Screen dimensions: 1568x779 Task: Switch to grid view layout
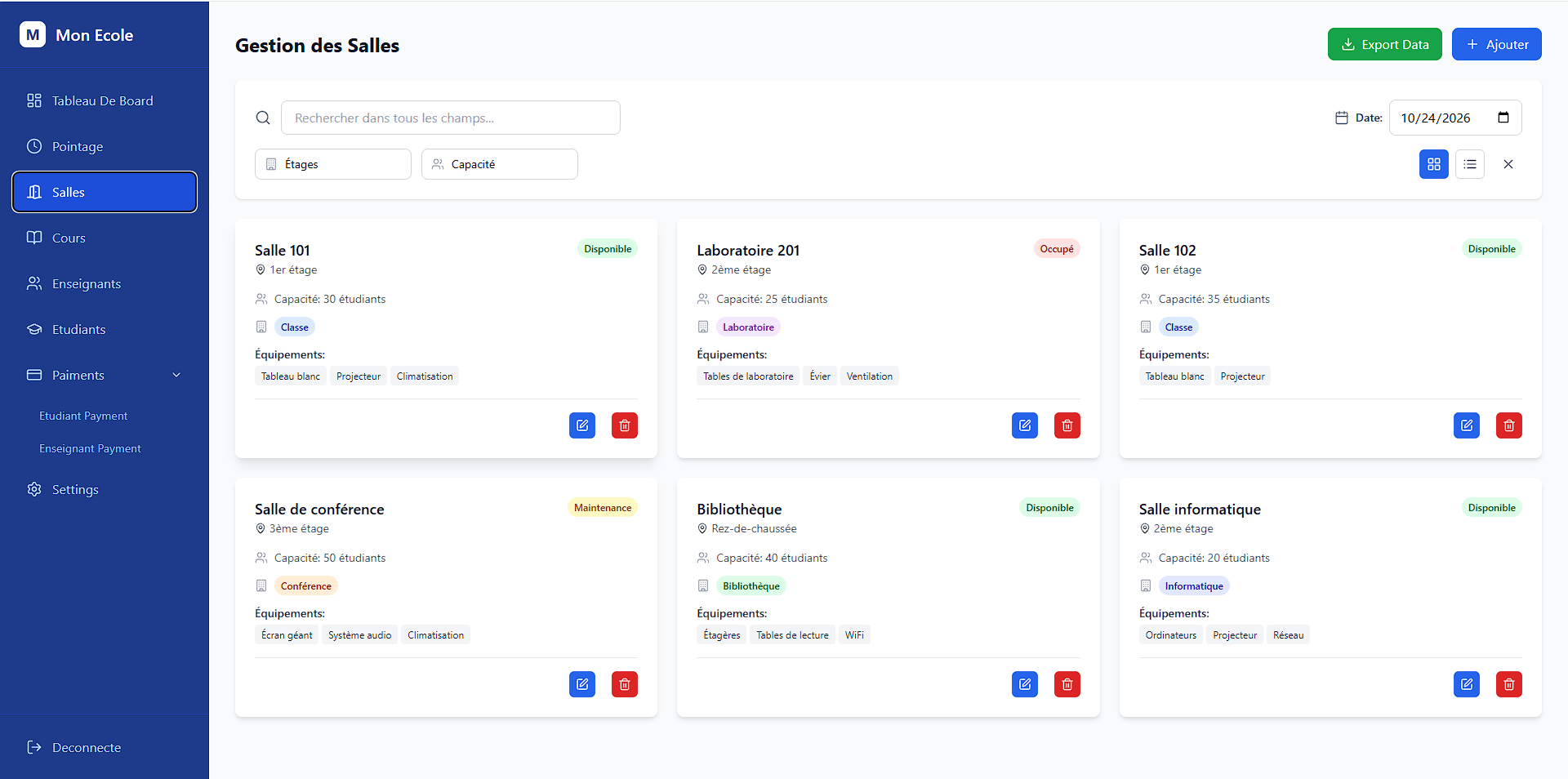click(1434, 164)
